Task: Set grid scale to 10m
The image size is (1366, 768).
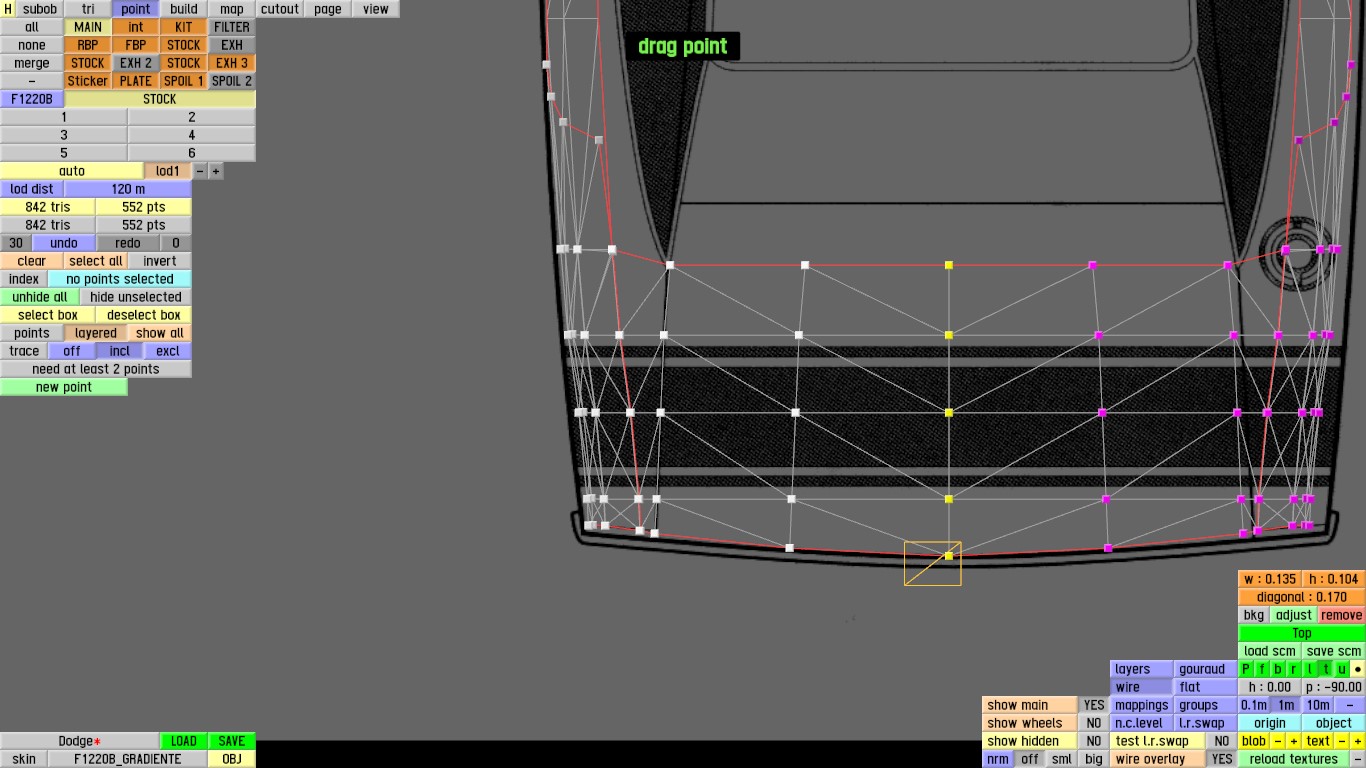Action: (x=1318, y=705)
